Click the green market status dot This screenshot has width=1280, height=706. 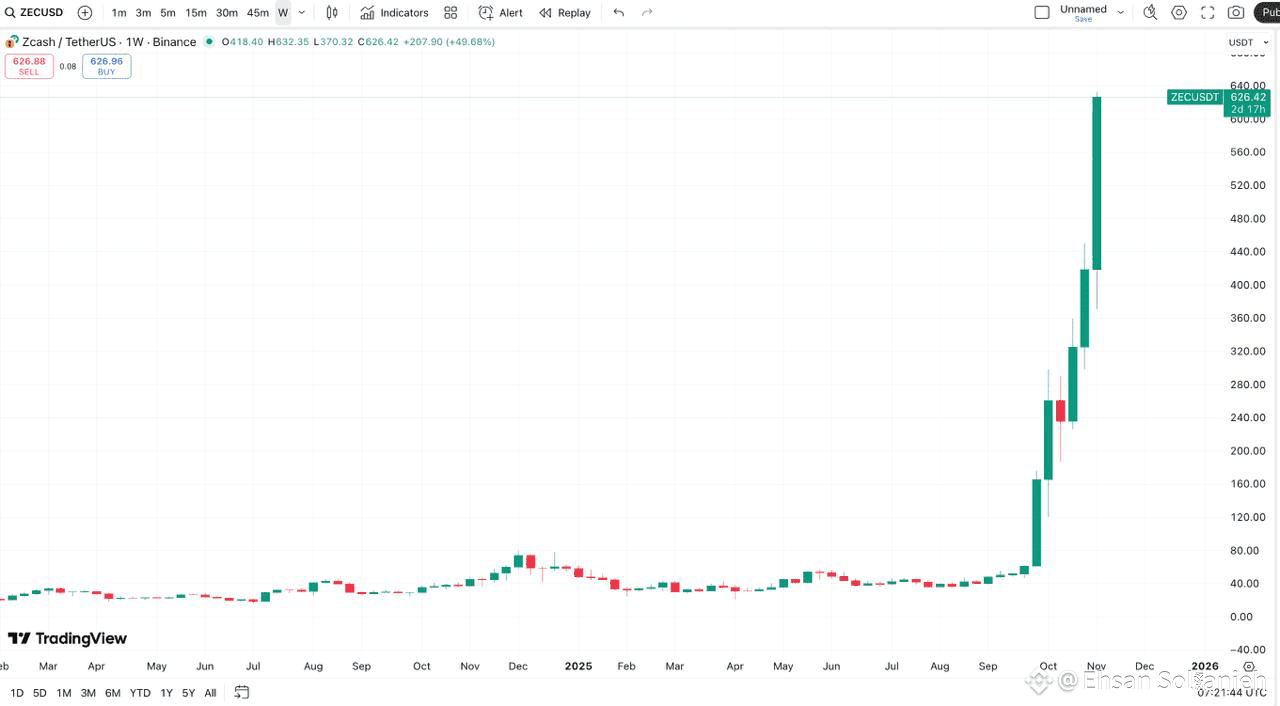tap(209, 42)
